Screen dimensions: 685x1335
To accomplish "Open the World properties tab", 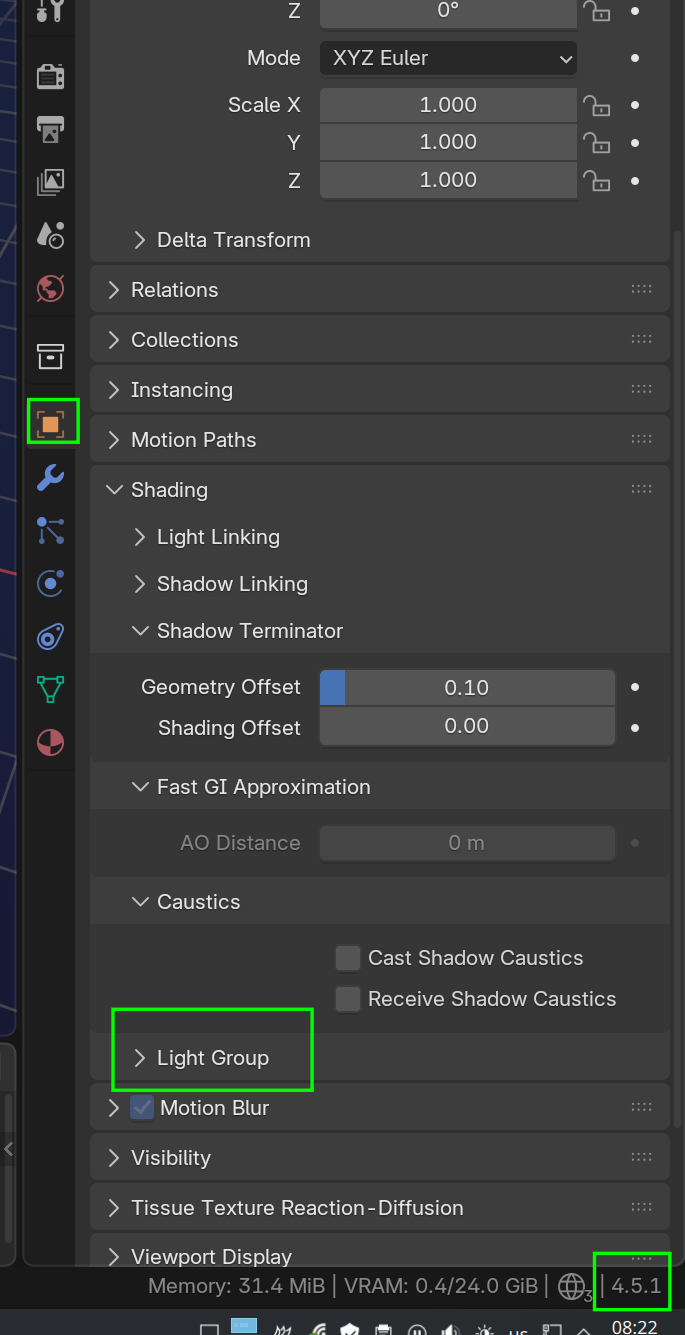I will [x=50, y=289].
